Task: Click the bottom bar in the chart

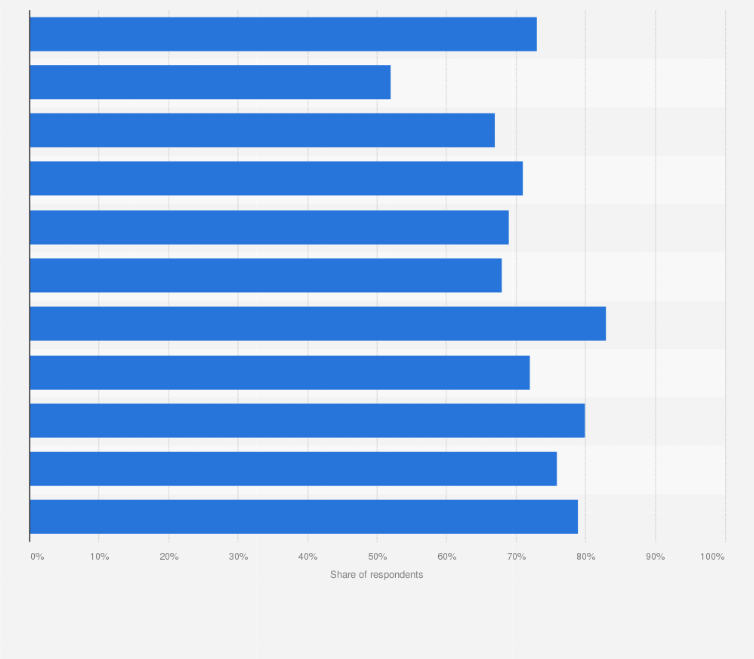Action: (x=304, y=516)
